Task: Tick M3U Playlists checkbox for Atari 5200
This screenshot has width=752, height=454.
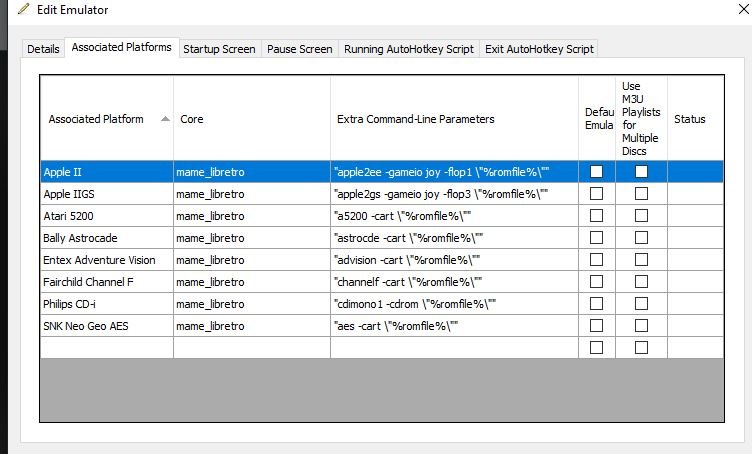Action: click(641, 216)
